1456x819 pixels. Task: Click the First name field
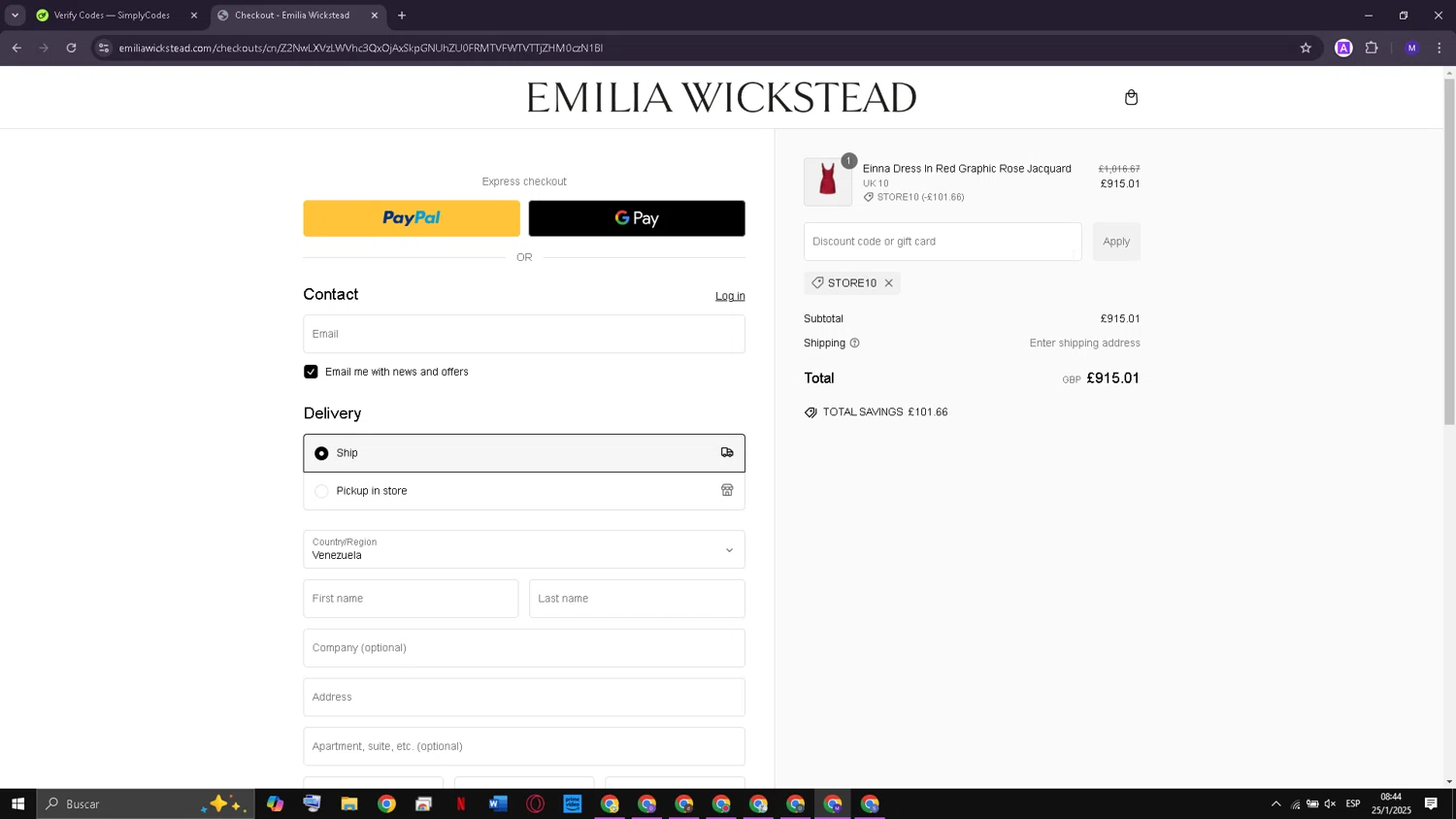click(x=411, y=599)
